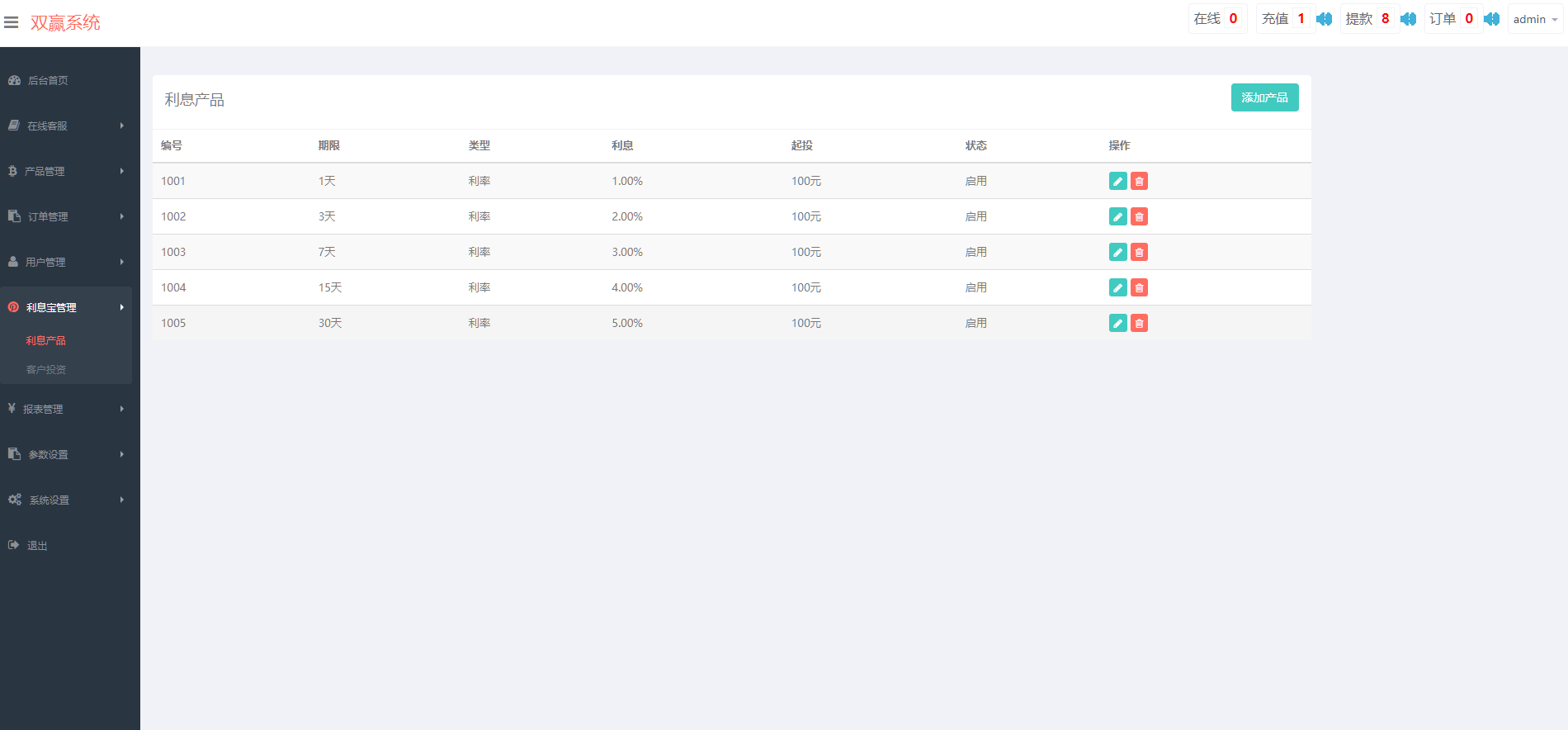This screenshot has width=1568, height=730.
Task: Go to 后台首页 in the sidebar
Action: (48, 80)
